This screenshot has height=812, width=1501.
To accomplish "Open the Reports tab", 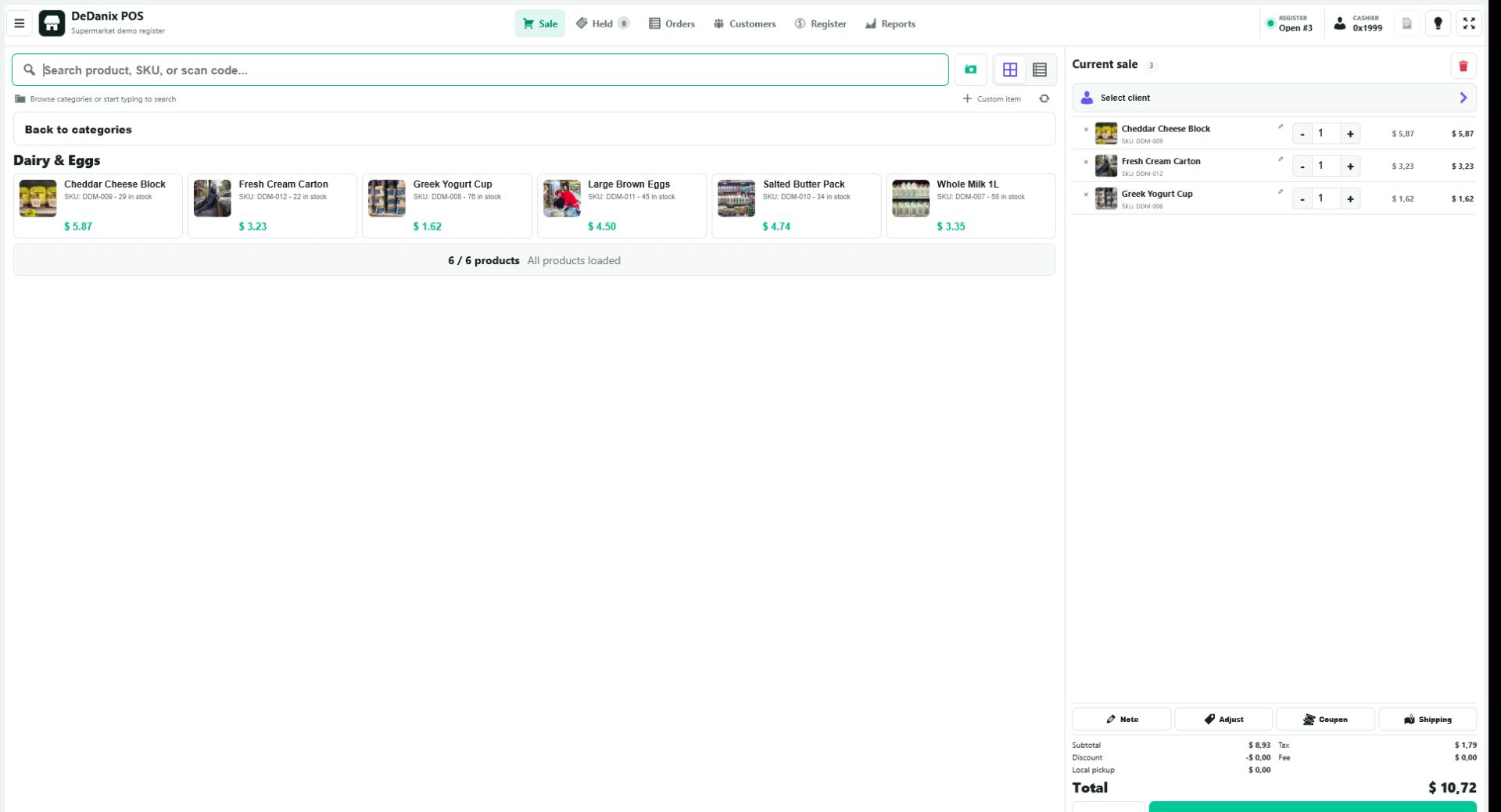I will 890,23.
